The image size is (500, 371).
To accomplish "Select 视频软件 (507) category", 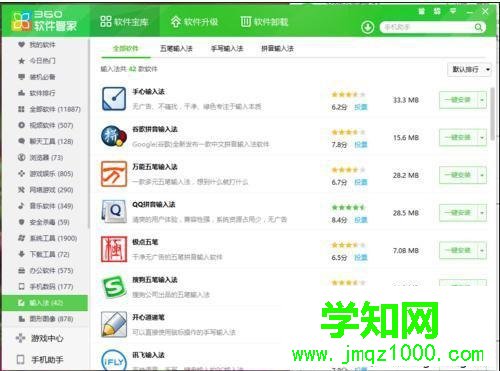I will point(45,125).
